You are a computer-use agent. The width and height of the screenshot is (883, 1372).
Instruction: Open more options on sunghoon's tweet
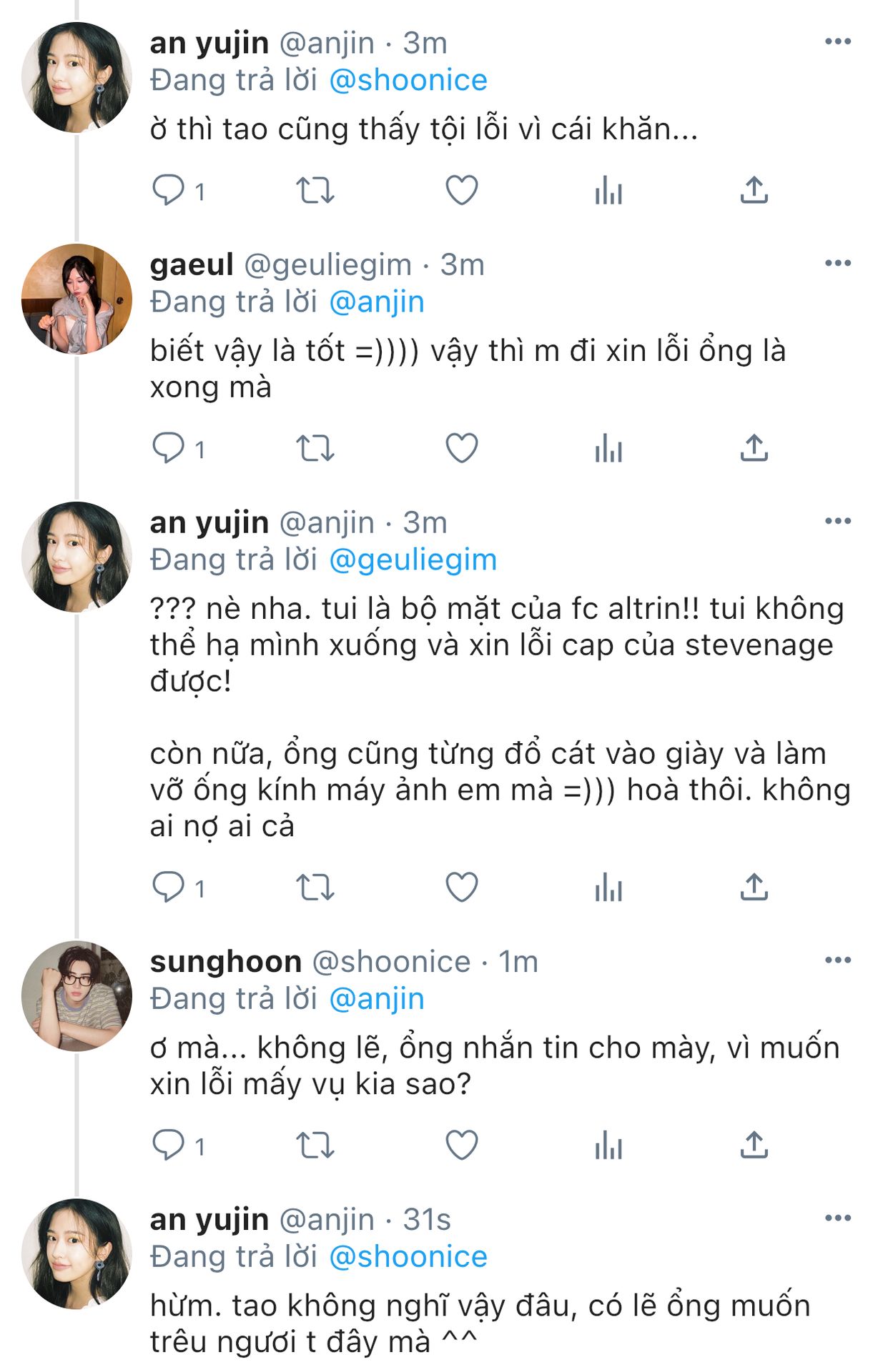(x=837, y=960)
